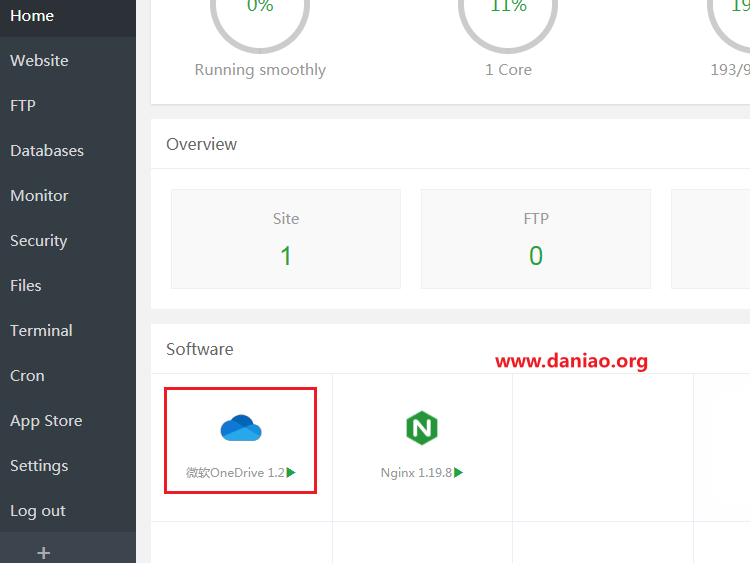Click the plus icon under the sidebar
Screen dimensions: 750x563
pyautogui.click(x=44, y=553)
